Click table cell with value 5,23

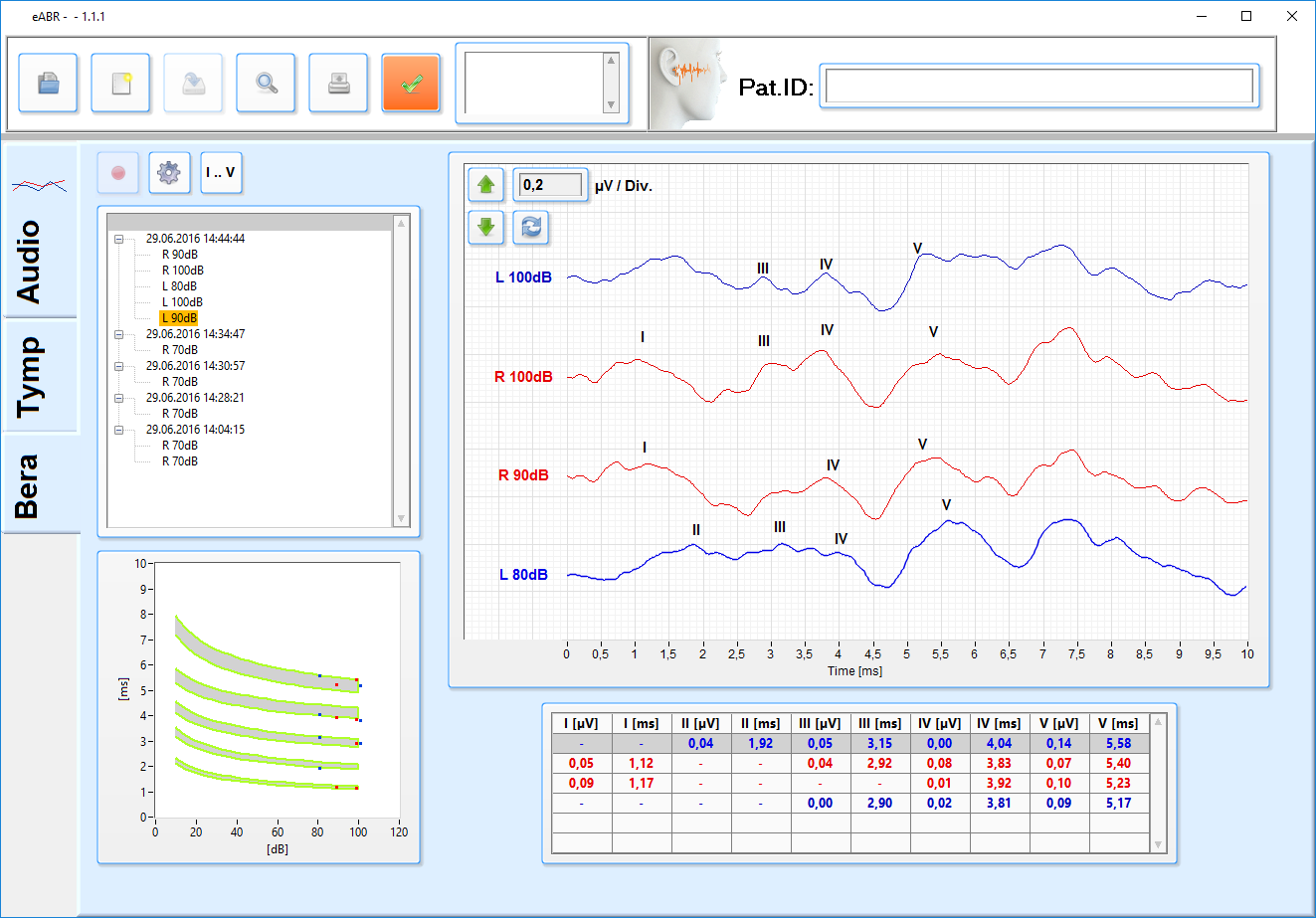pos(1119,783)
